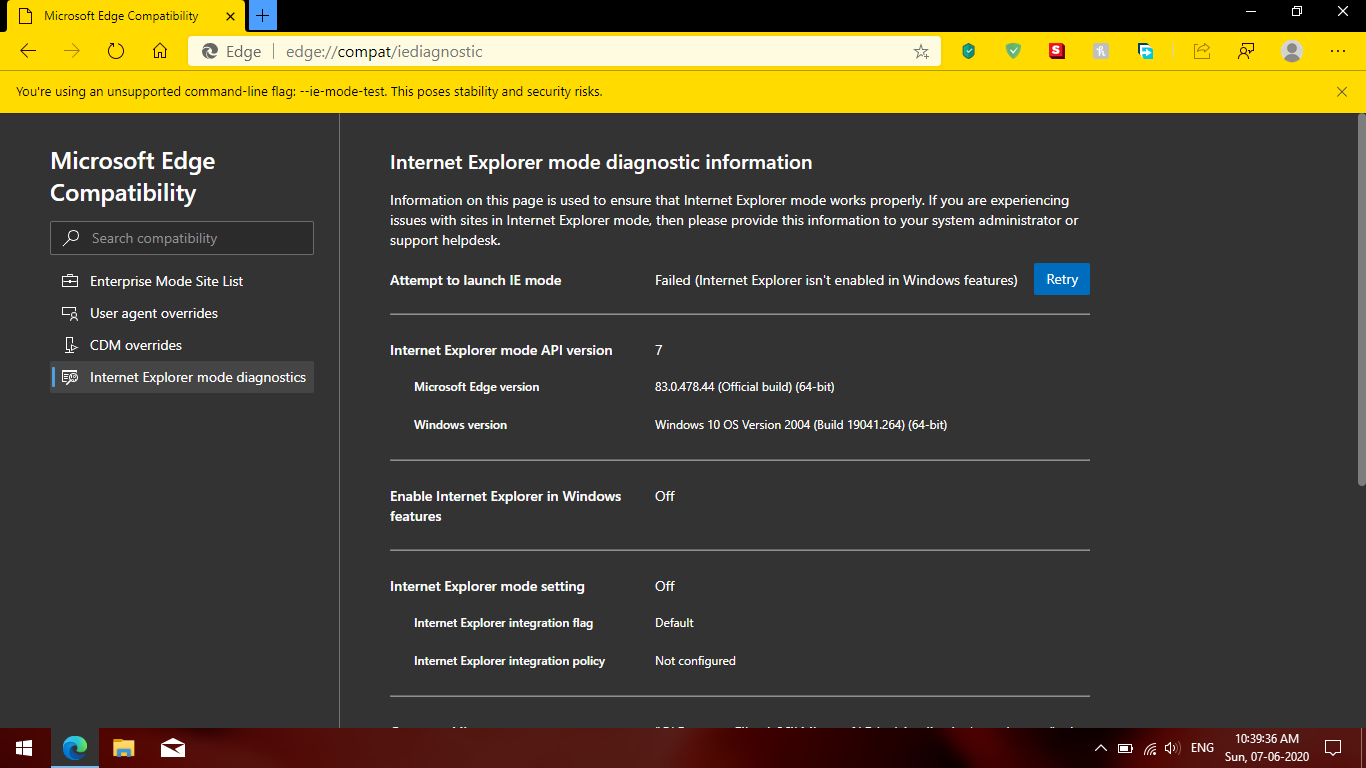1366x768 pixels.
Task: Select Internet Explorer mode diagnostics item
Action: point(197,377)
